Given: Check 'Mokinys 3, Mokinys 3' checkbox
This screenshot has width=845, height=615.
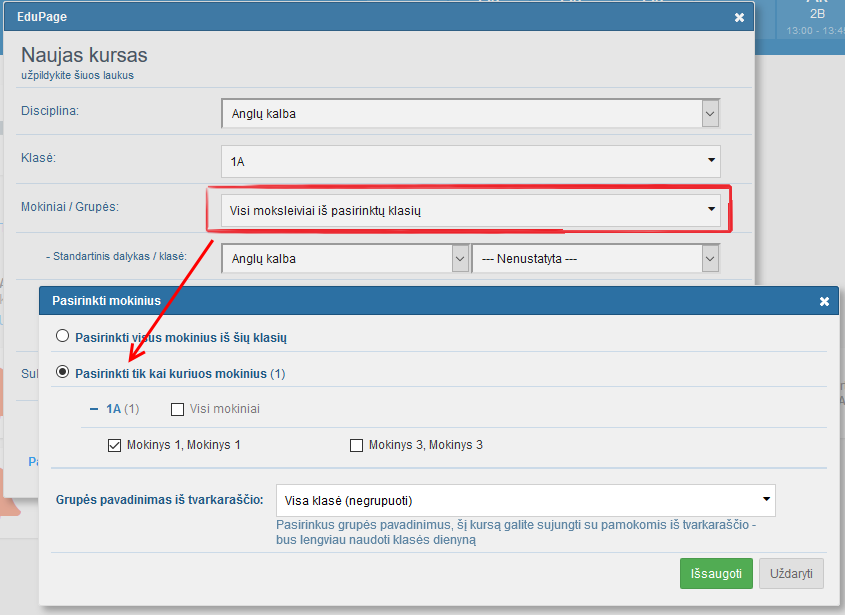Looking at the screenshot, I should pyautogui.click(x=356, y=446).
